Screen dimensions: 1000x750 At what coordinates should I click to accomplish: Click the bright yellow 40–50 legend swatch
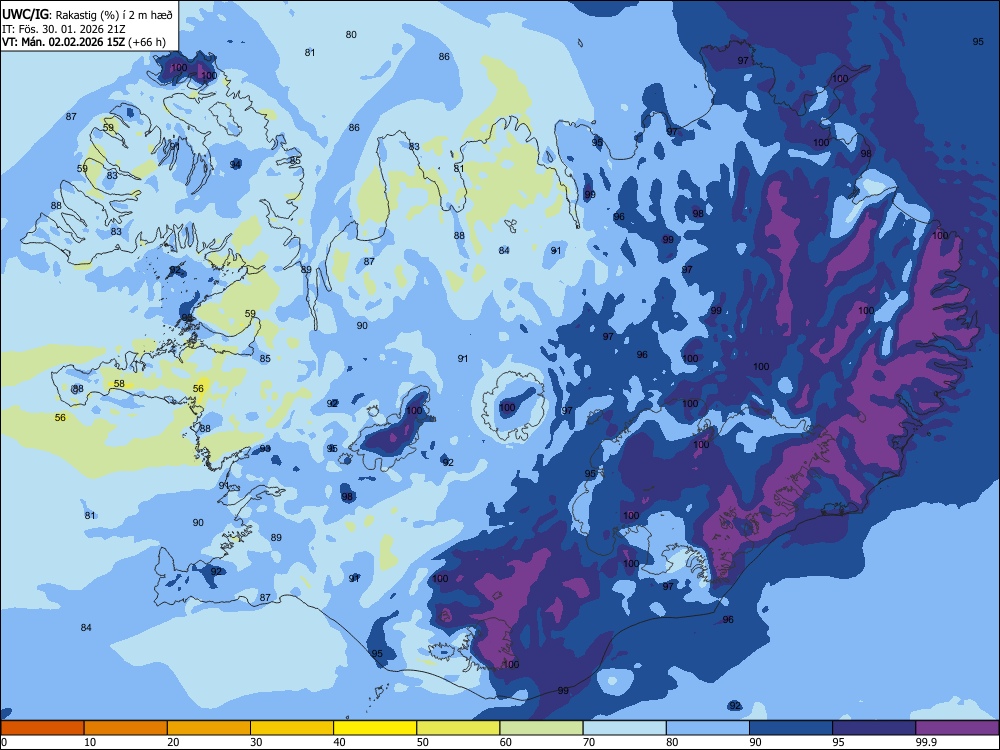coord(375,728)
